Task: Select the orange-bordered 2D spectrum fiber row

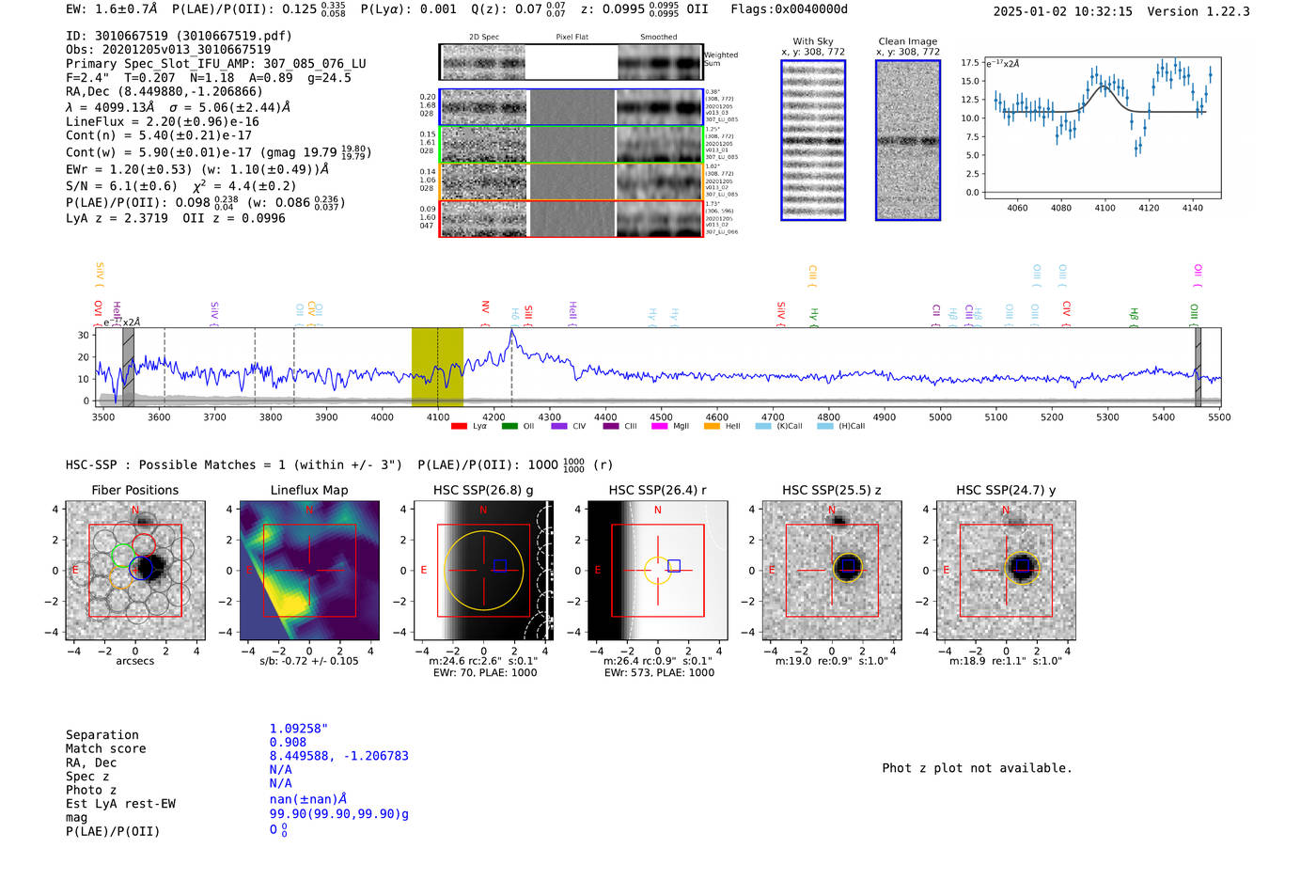Action: 571,181
